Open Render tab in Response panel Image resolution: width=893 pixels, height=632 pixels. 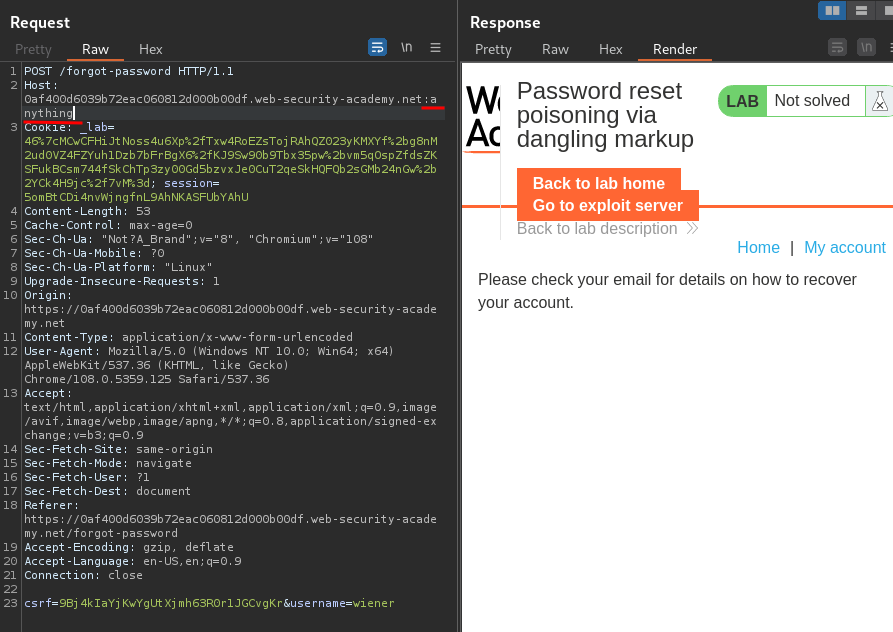pyautogui.click(x=675, y=50)
